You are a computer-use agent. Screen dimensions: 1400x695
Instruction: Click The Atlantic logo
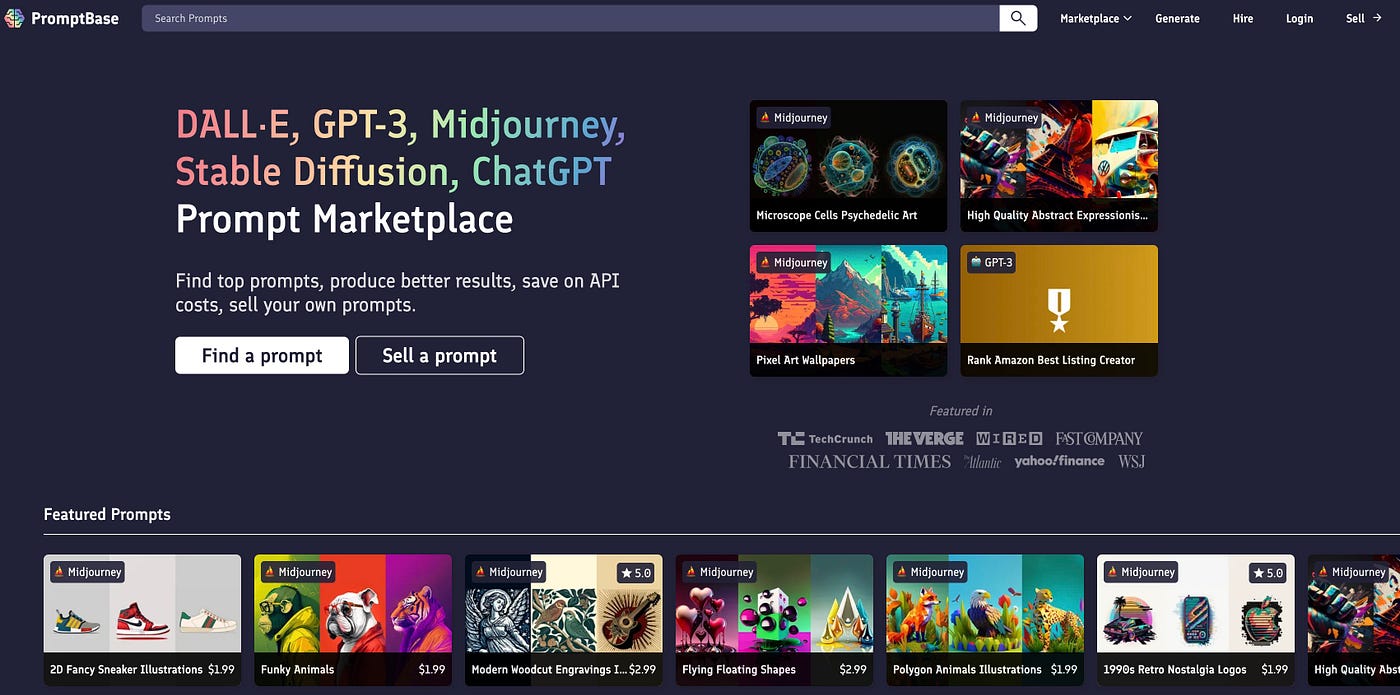pyautogui.click(x=982, y=461)
